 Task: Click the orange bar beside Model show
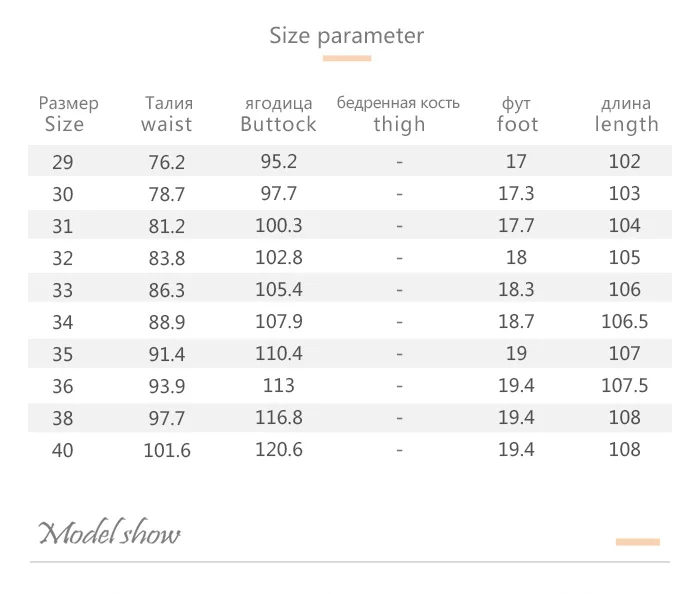tap(638, 542)
